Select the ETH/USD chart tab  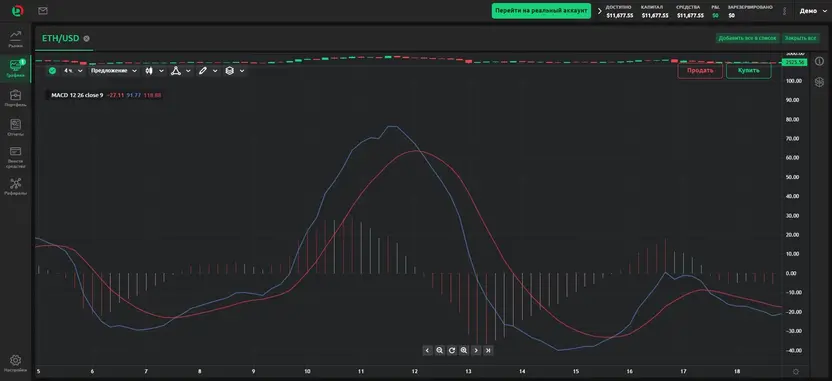click(60, 38)
